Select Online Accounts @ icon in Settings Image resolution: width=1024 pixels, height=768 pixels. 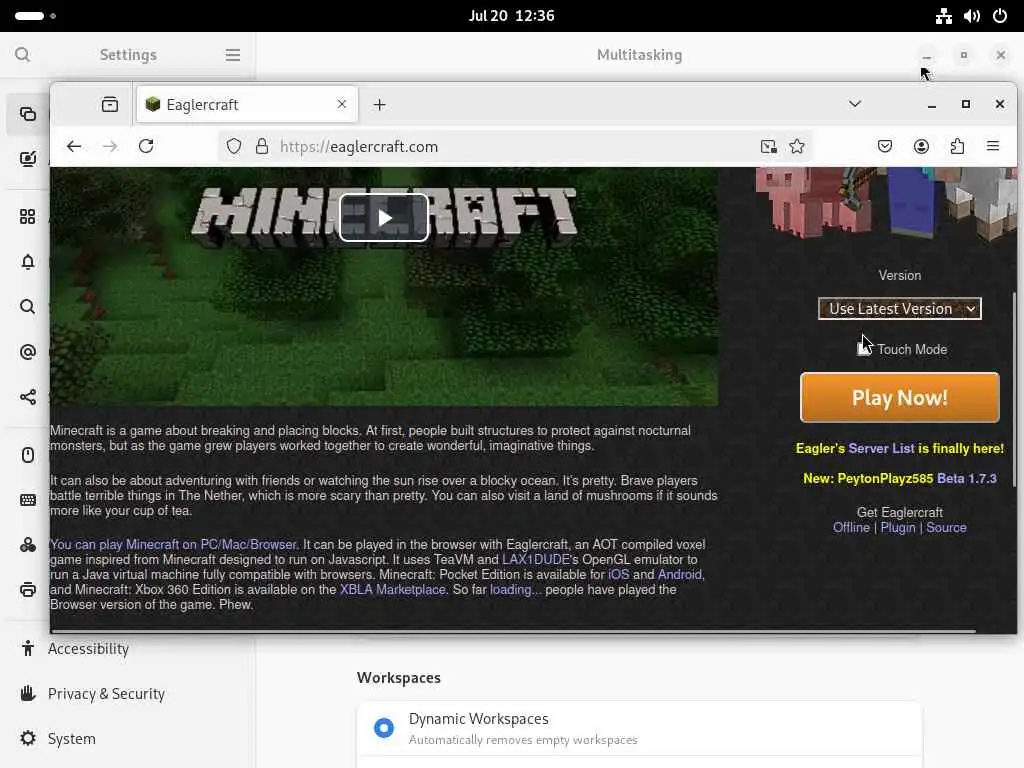(x=27, y=352)
